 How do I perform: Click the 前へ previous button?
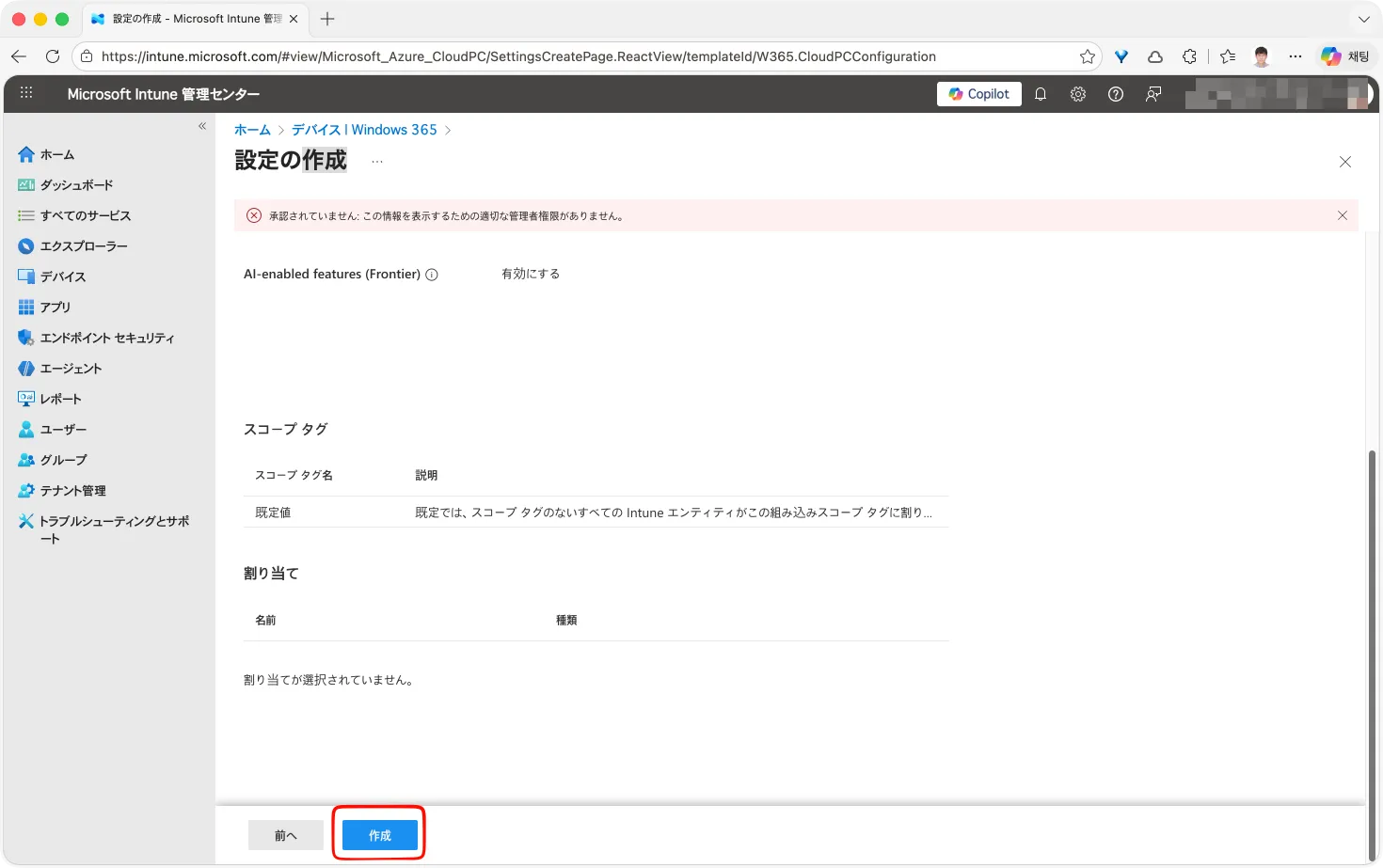pos(285,835)
